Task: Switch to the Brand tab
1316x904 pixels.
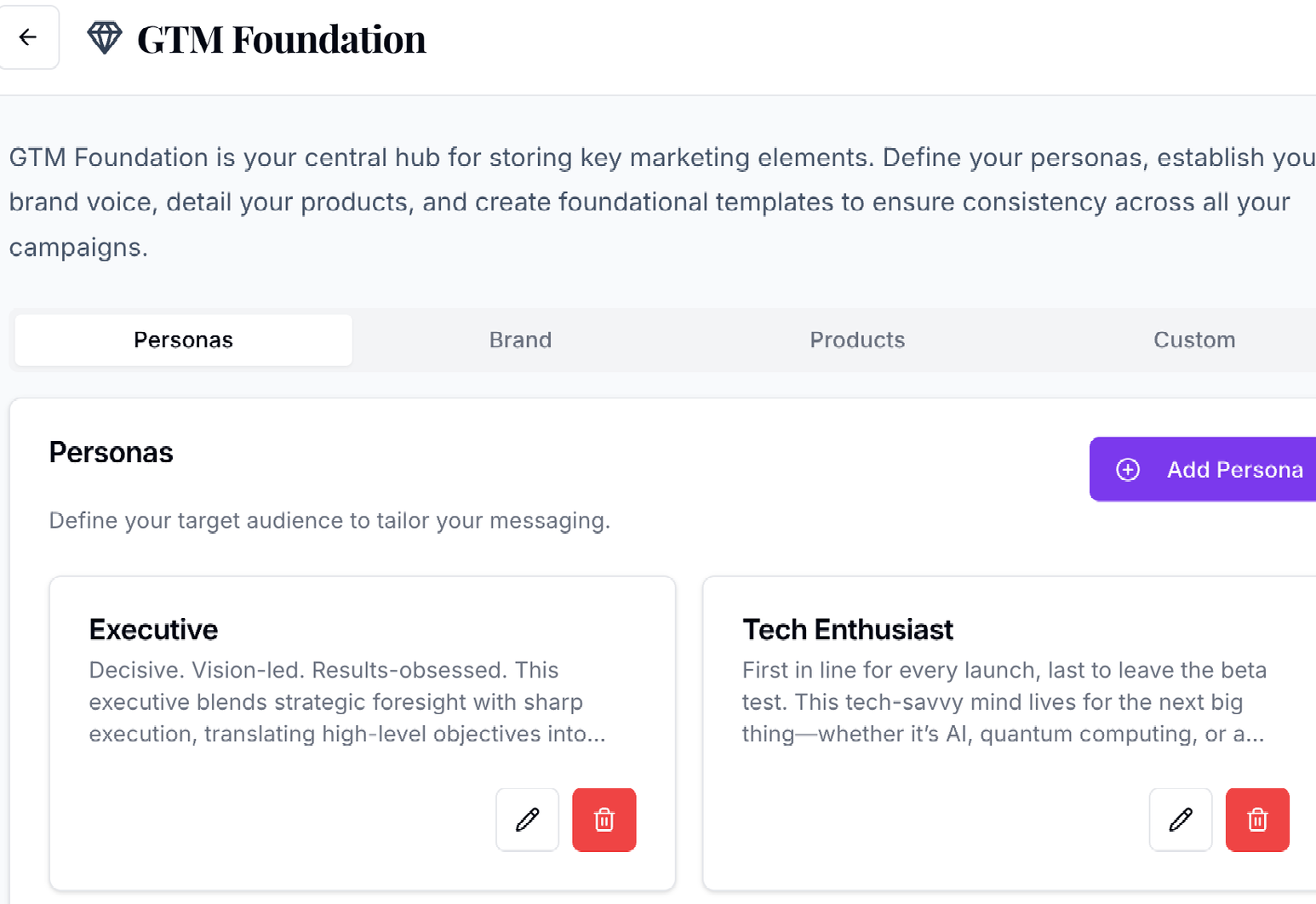Action: [x=520, y=340]
